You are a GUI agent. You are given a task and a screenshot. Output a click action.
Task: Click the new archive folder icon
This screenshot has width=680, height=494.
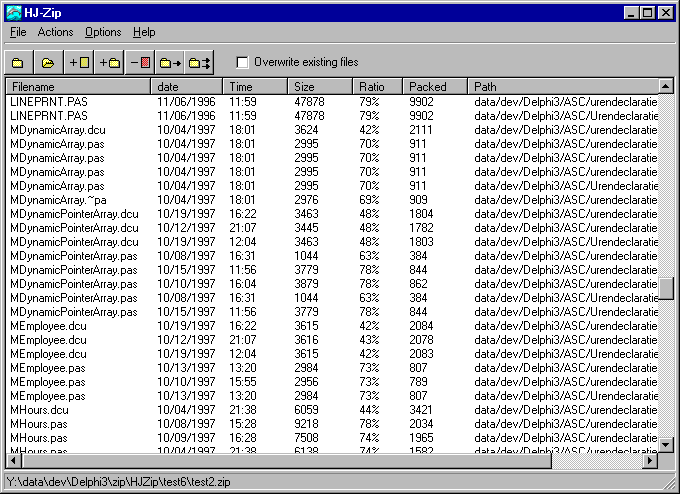18,63
